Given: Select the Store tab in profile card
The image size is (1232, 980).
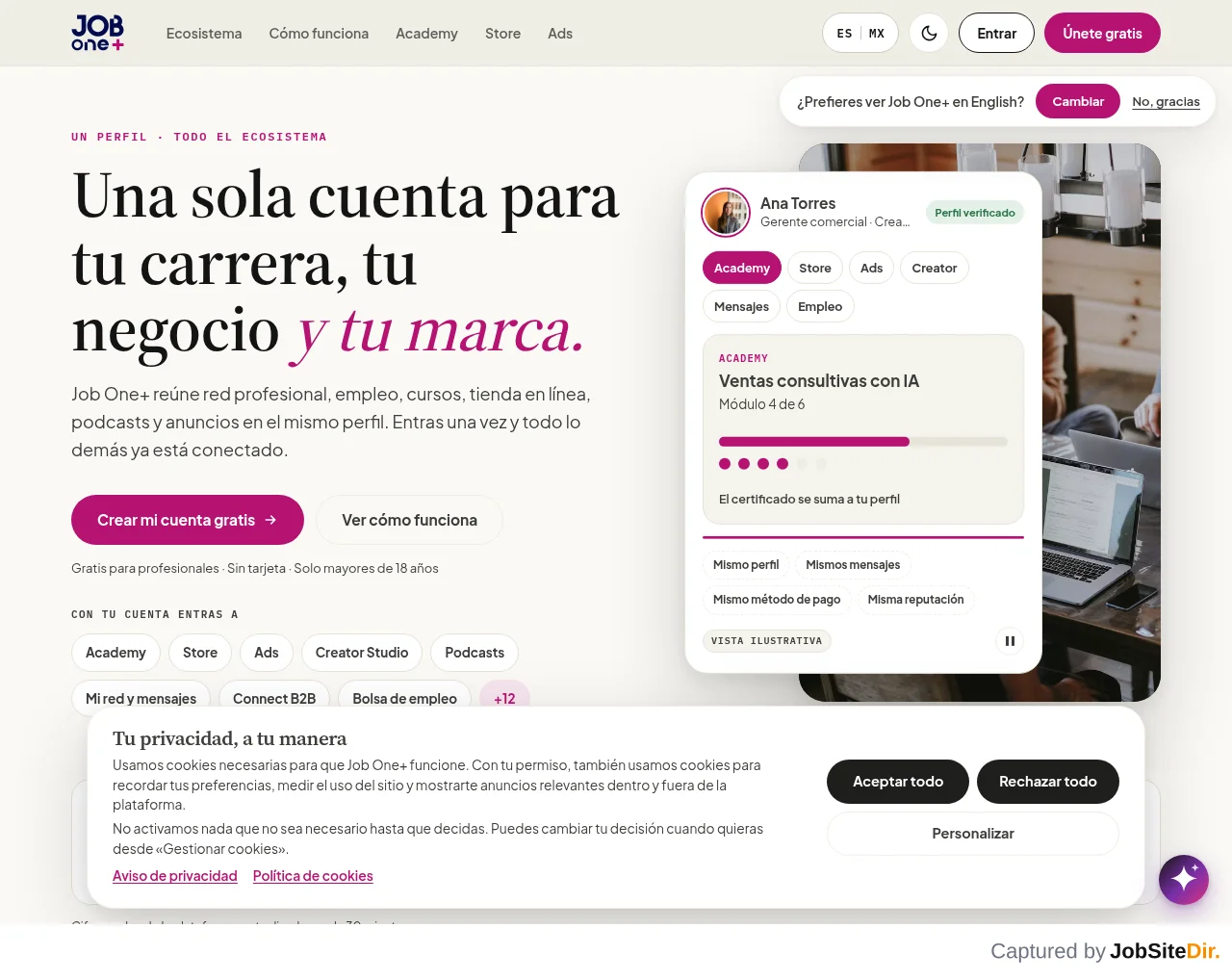Looking at the screenshot, I should [x=815, y=268].
